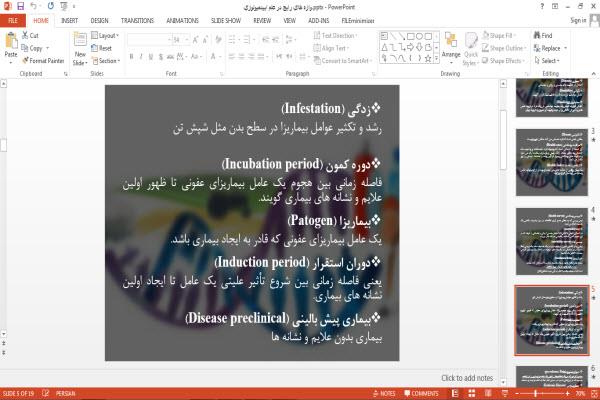
Task: Toggle the Comments pane from the status bar
Action: [x=421, y=393]
